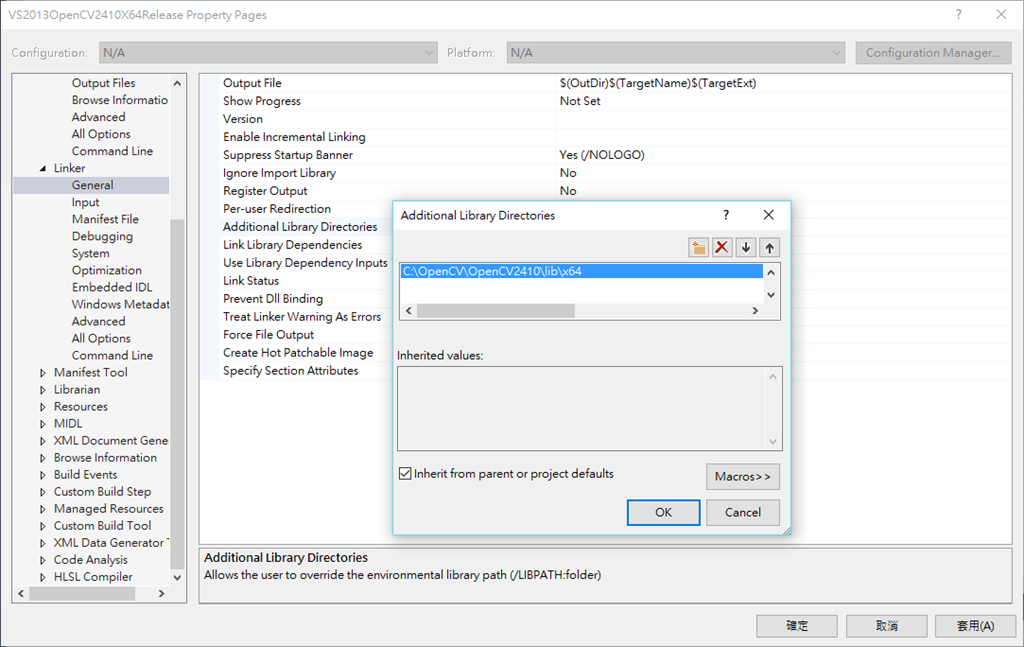Open the Platform dropdown
1024x647 pixels.
coord(675,53)
